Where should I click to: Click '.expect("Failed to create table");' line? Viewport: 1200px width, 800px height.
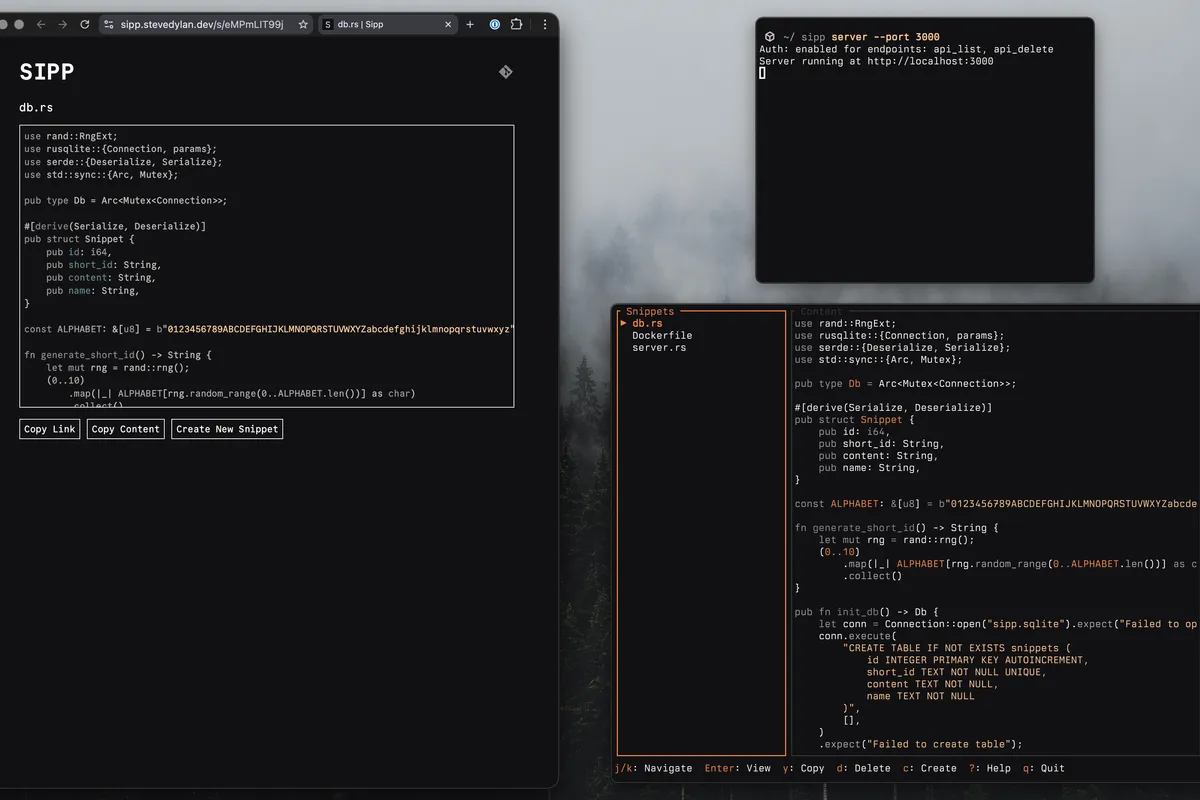coord(921,744)
